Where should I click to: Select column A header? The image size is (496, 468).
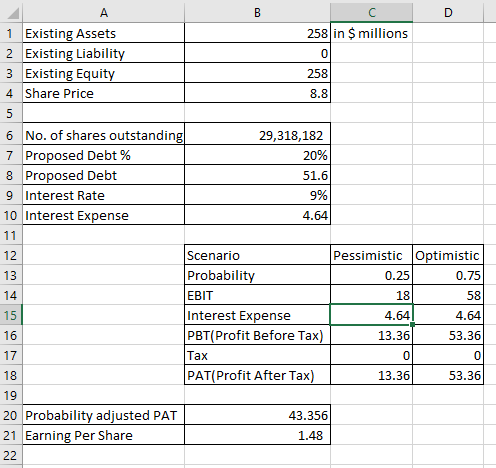click(104, 13)
